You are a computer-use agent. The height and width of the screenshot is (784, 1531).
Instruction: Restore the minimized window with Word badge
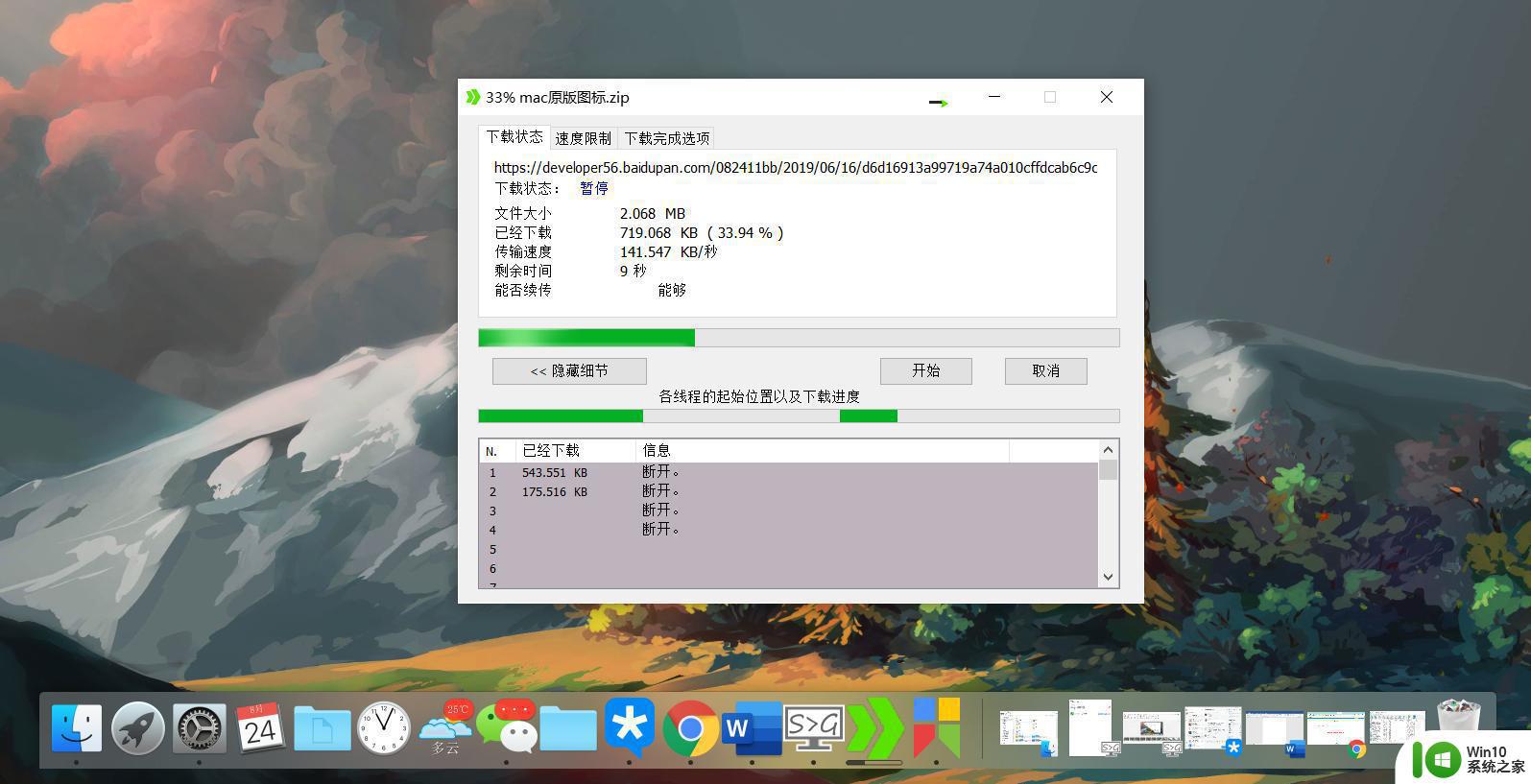pos(1275,731)
